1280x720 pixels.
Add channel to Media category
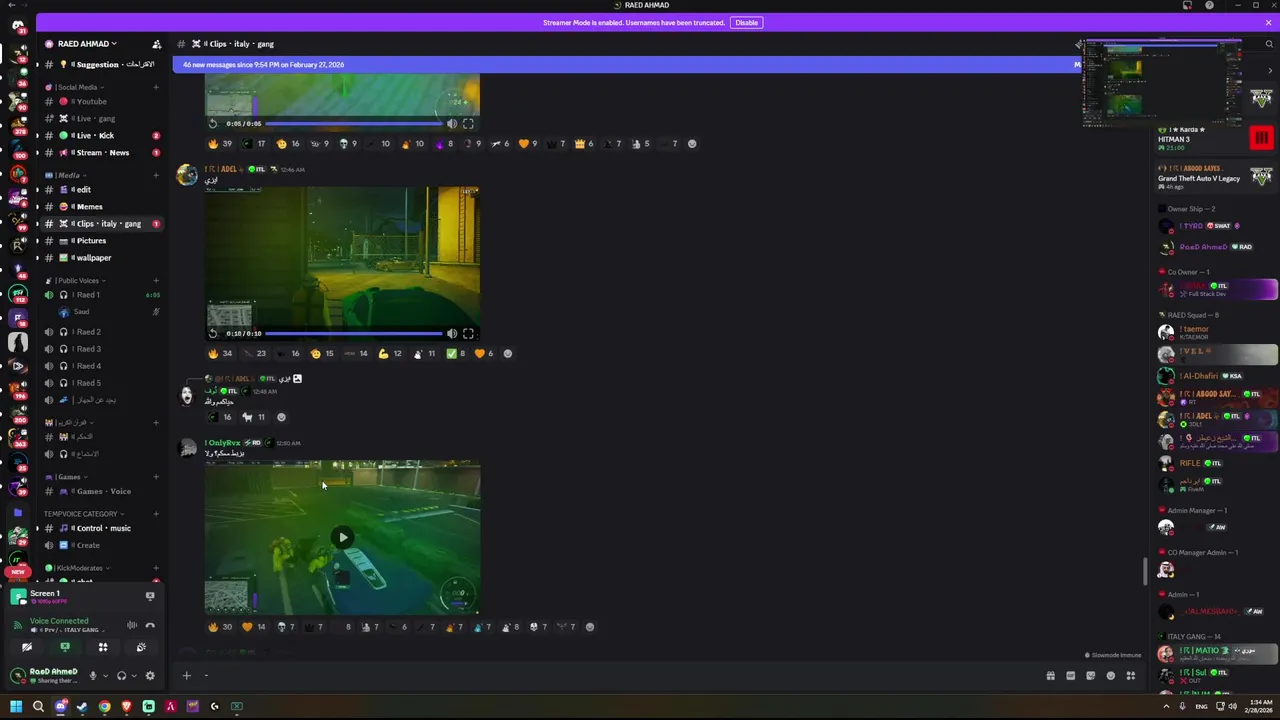(155, 175)
